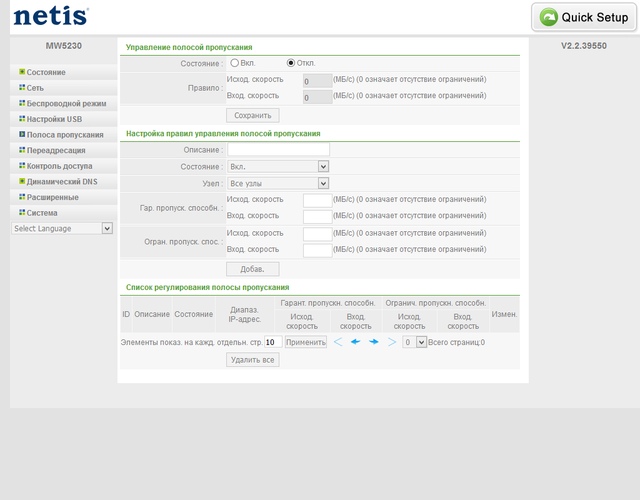Open Расширенные settings
Viewport: 640px width, 500px height.
tap(53, 197)
